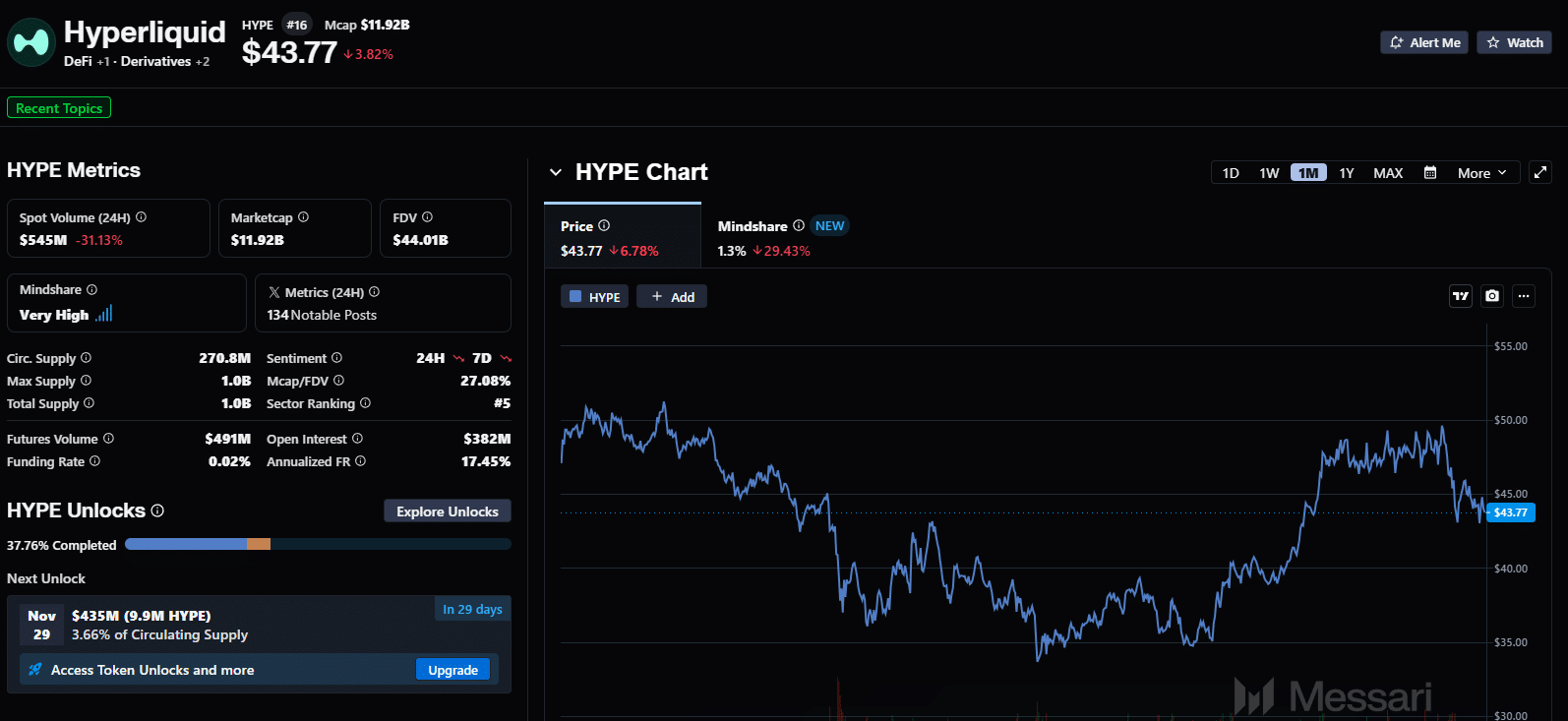Viewport: 1568px width, 721px height.
Task: Click the 37.76% Completed label
Action: pyautogui.click(x=62, y=545)
